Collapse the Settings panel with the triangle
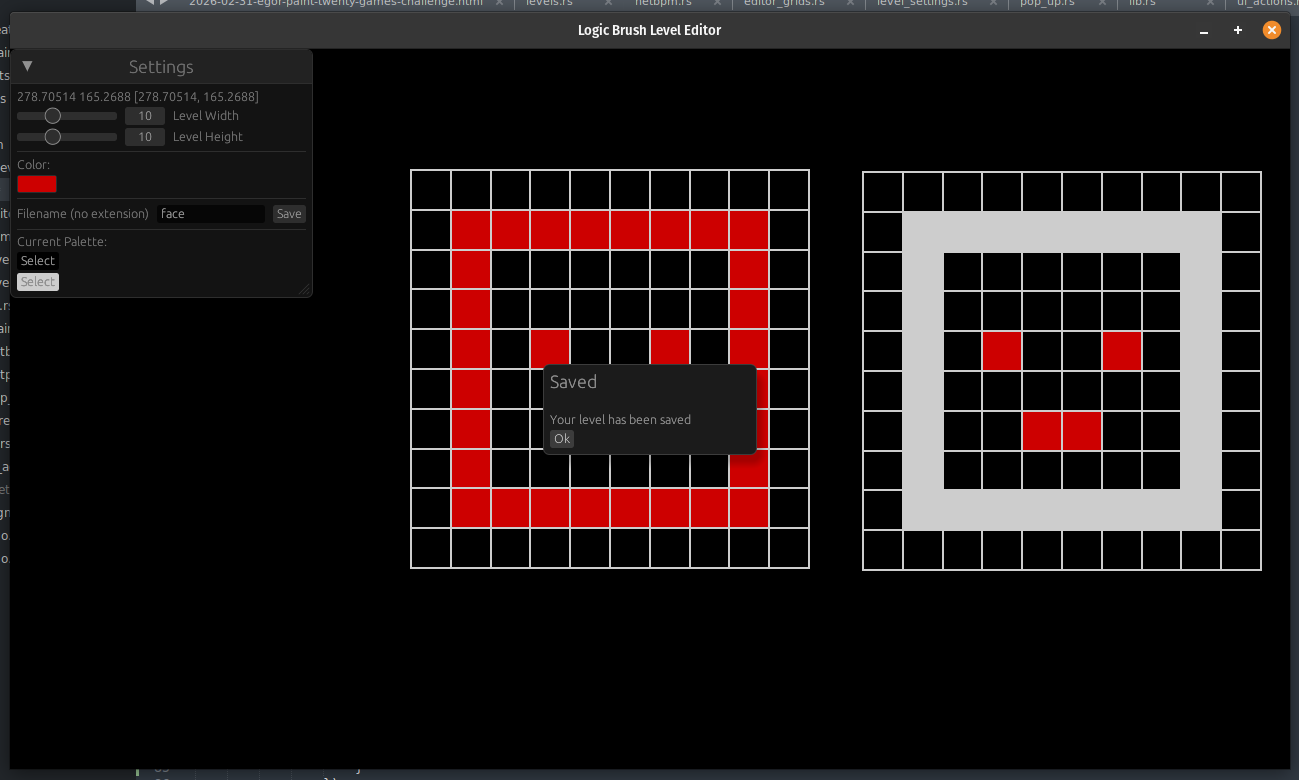1299x780 pixels. click(28, 66)
